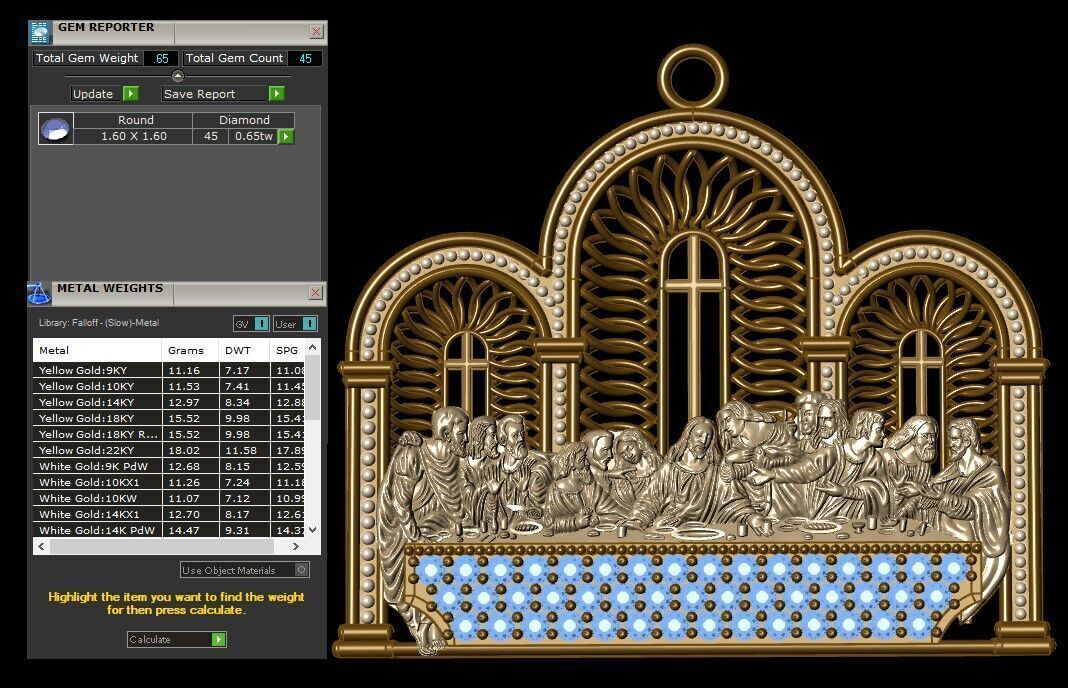This screenshot has height=688, width=1068.
Task: Select the Yellow Gold:9KY row
Action: click(169, 370)
